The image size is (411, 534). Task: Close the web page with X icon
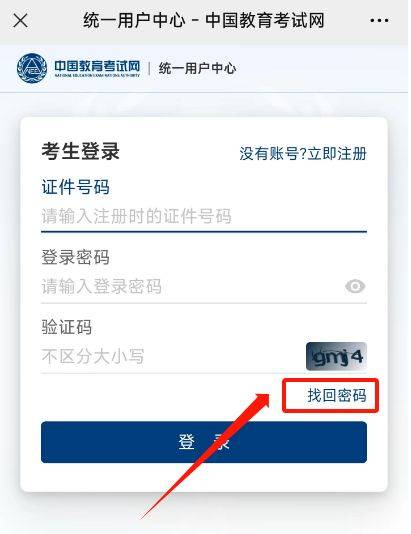[20, 21]
